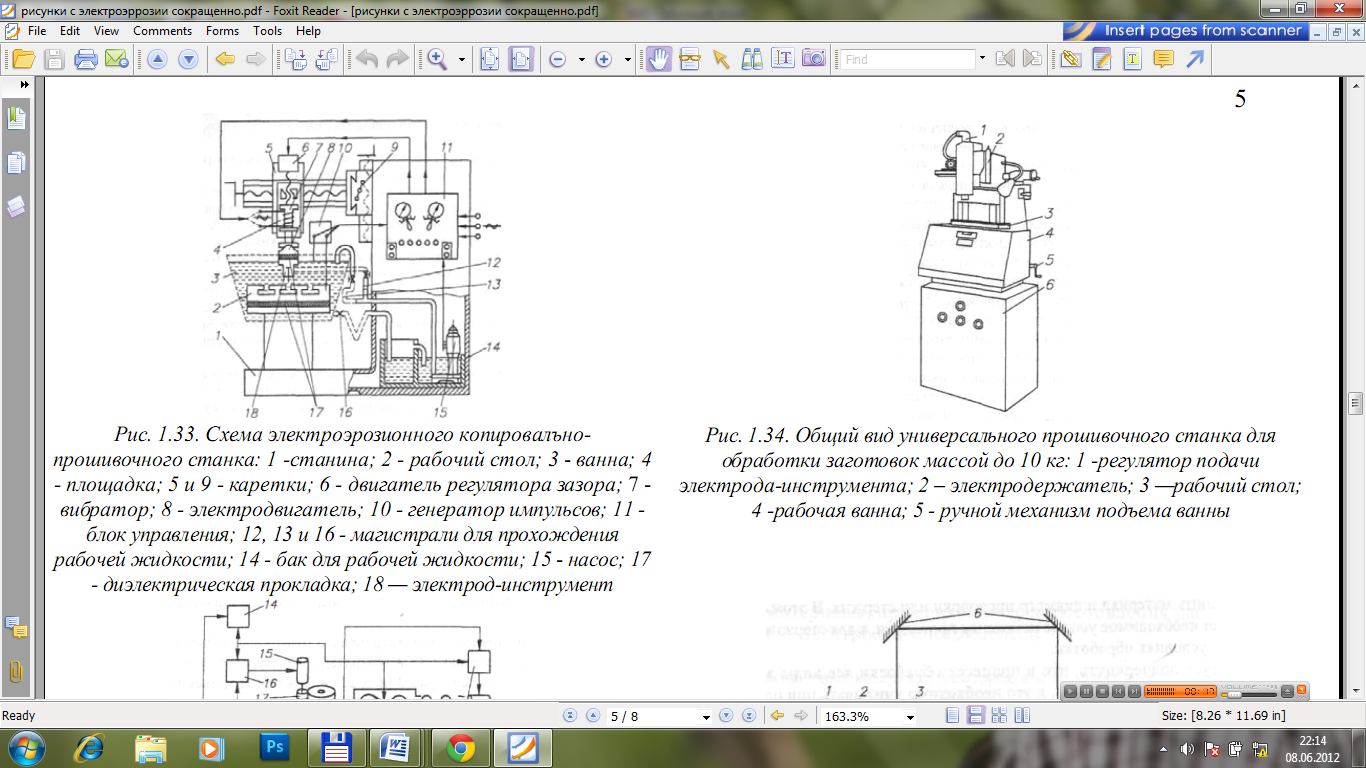Open the Attachments panel in sidebar

(x=16, y=671)
